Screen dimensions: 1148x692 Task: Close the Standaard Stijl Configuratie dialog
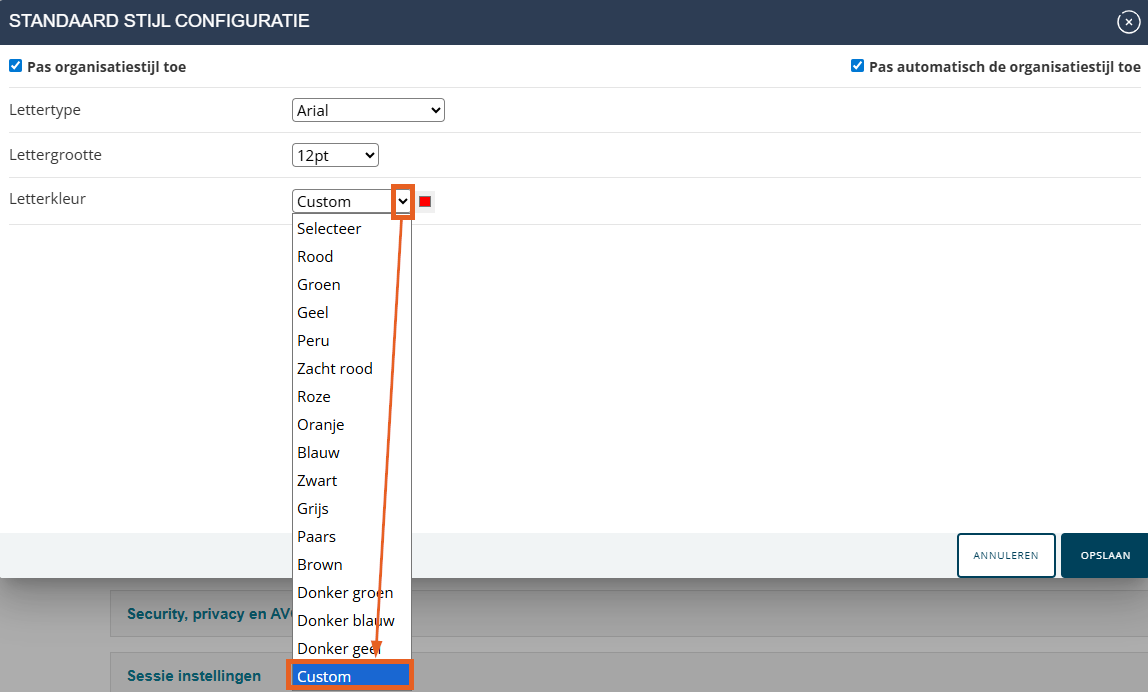1128,22
